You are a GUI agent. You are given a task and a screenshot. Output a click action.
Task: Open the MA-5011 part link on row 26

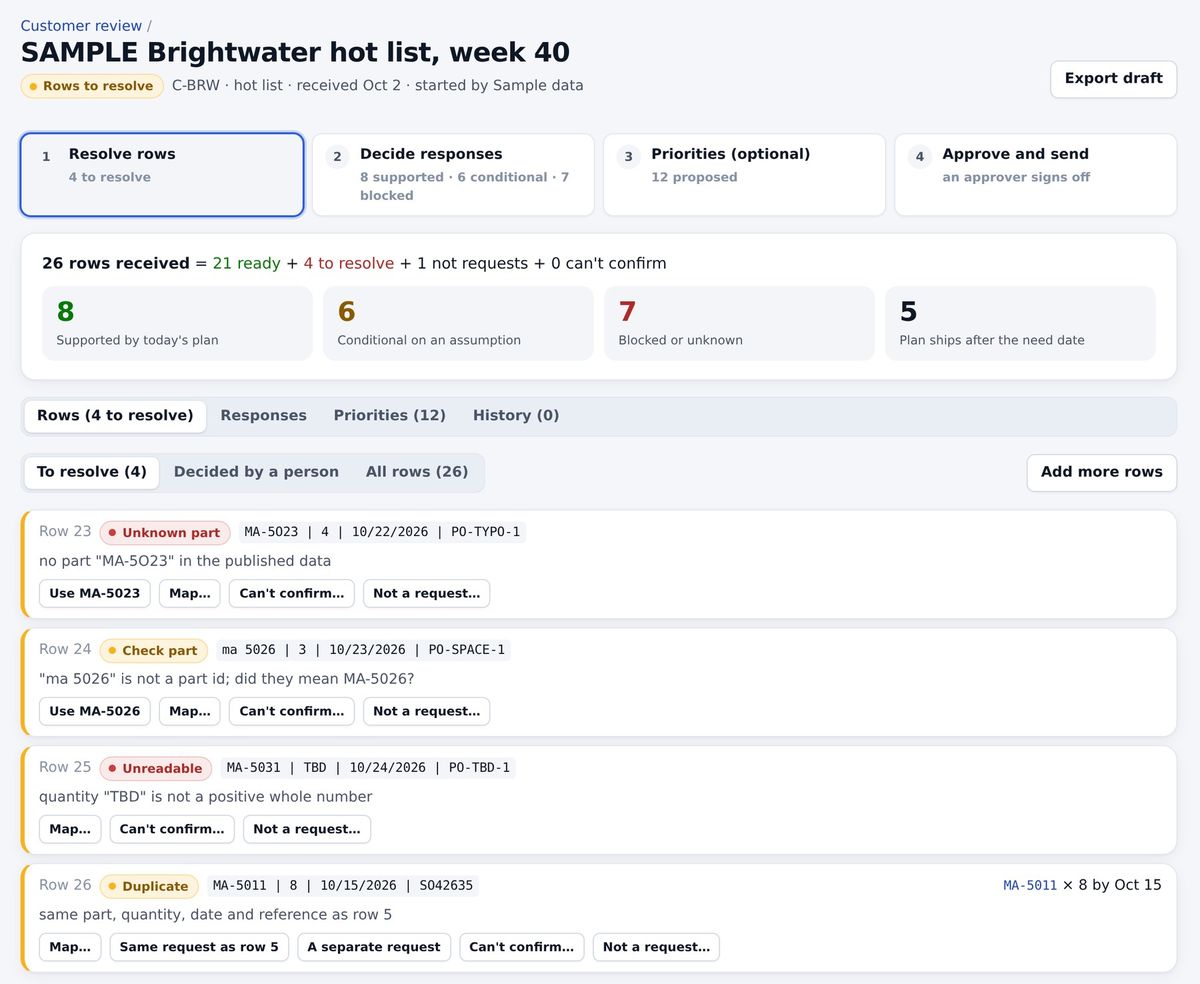(x=1030, y=885)
